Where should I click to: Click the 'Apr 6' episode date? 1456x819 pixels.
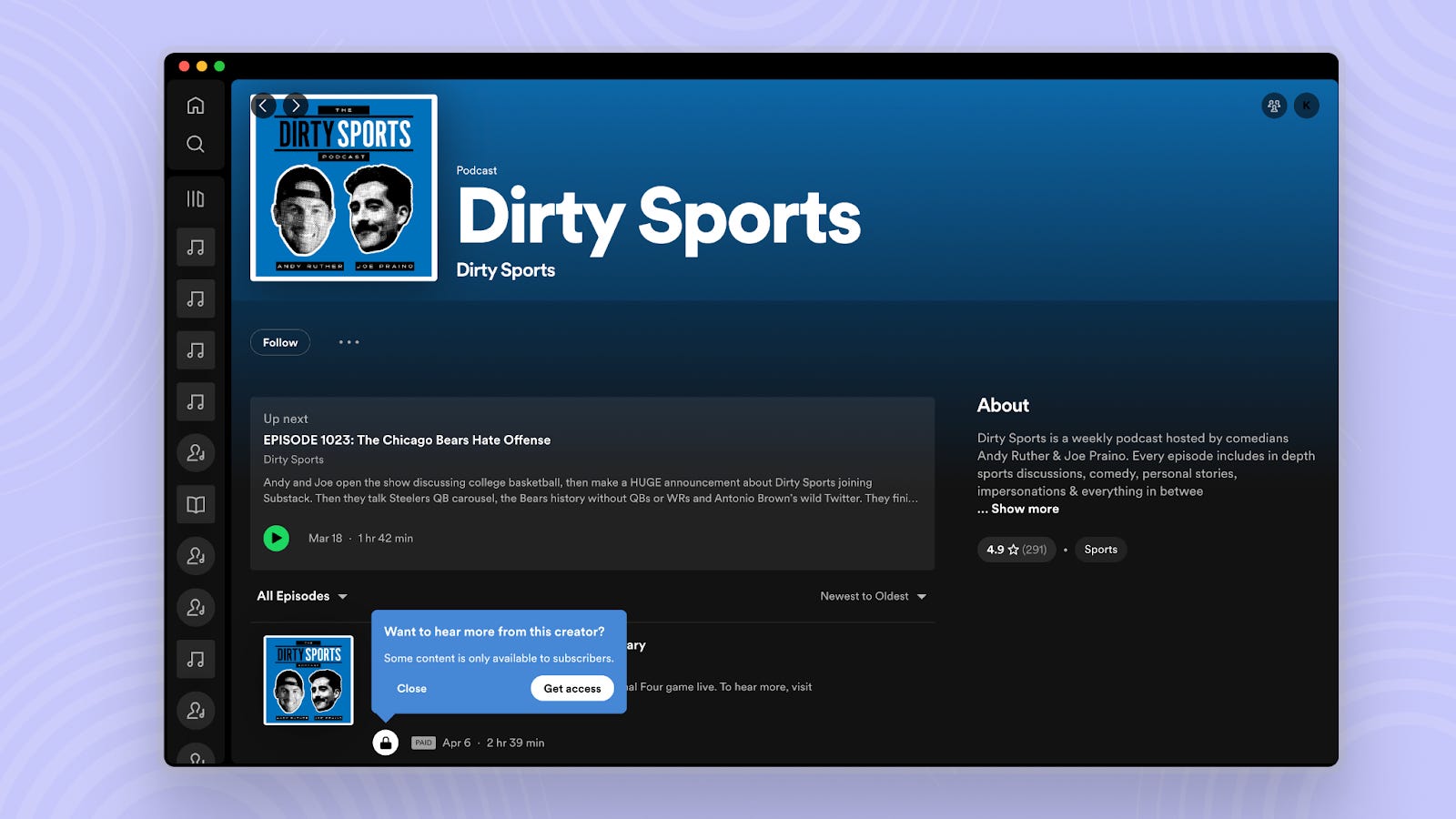coord(457,743)
